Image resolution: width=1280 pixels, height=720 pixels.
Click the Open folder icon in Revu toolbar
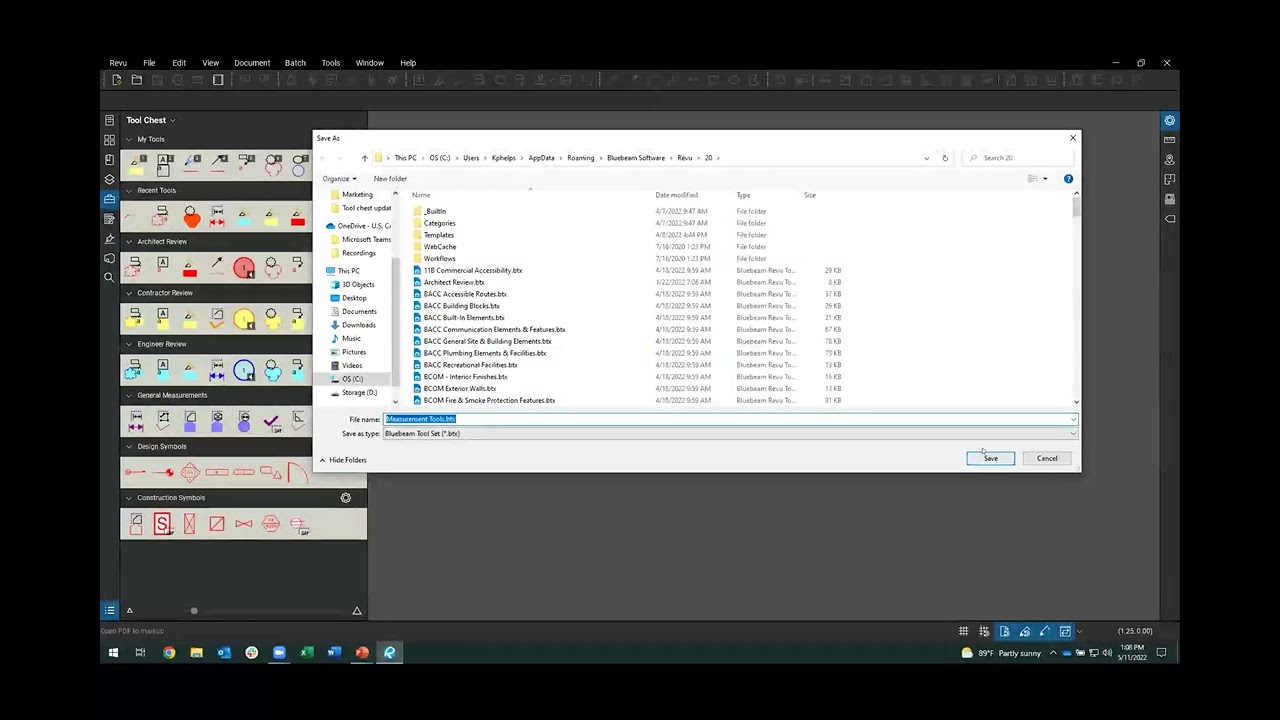coord(137,80)
